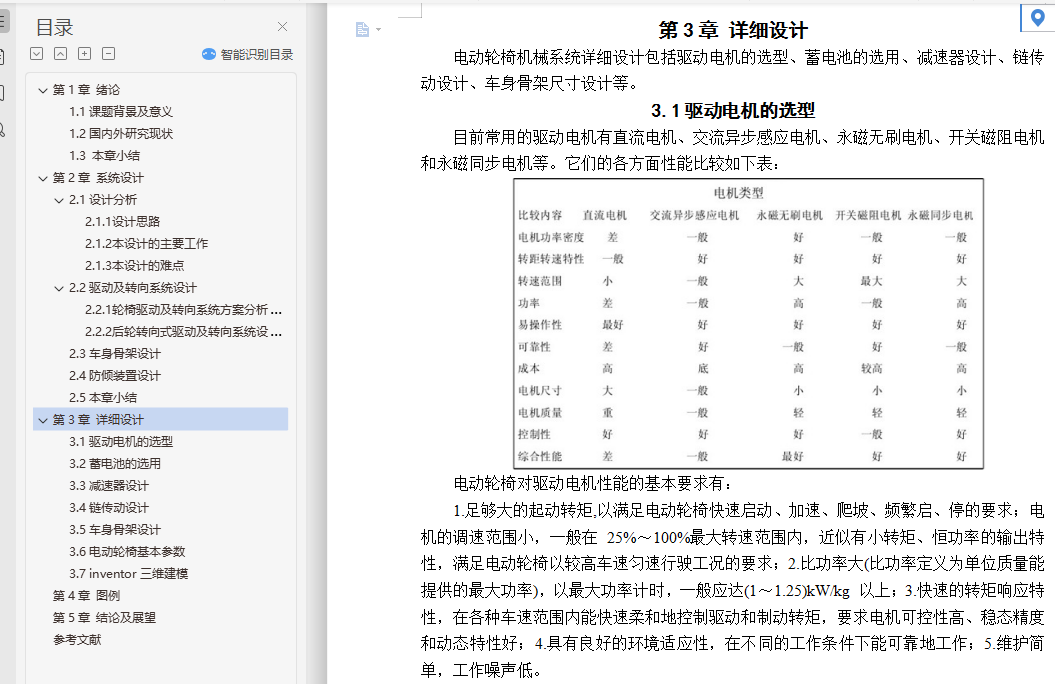
Task: Select 2.3 车身骨架设计 in outline
Action: coord(115,354)
